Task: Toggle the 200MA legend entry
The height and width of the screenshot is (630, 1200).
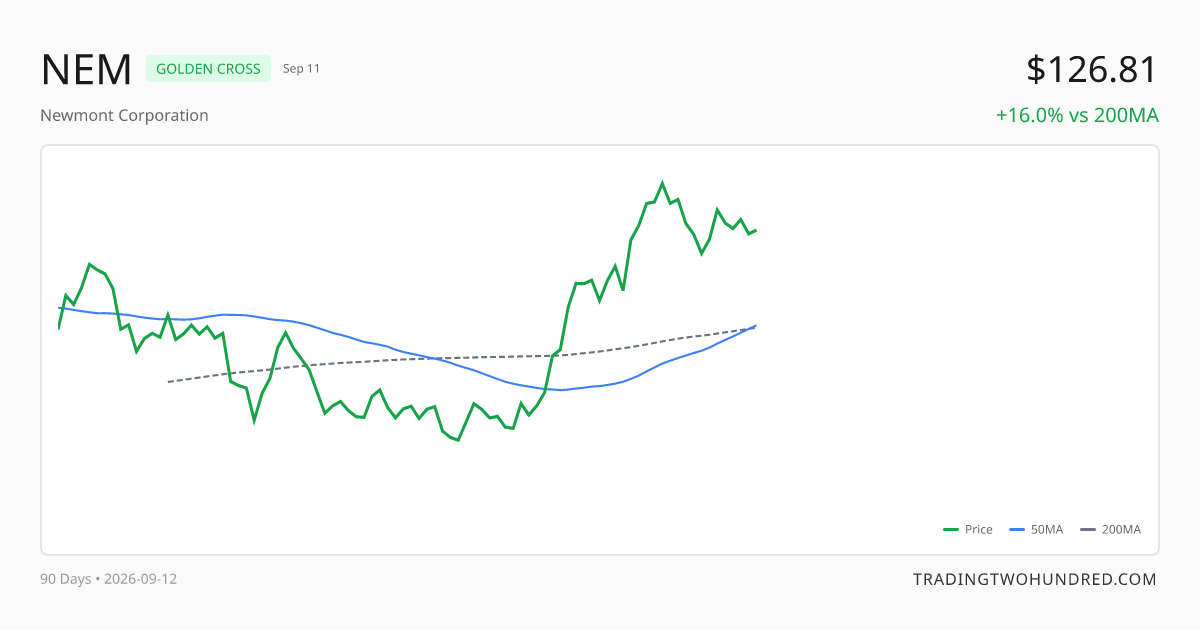Action: [x=1110, y=530]
